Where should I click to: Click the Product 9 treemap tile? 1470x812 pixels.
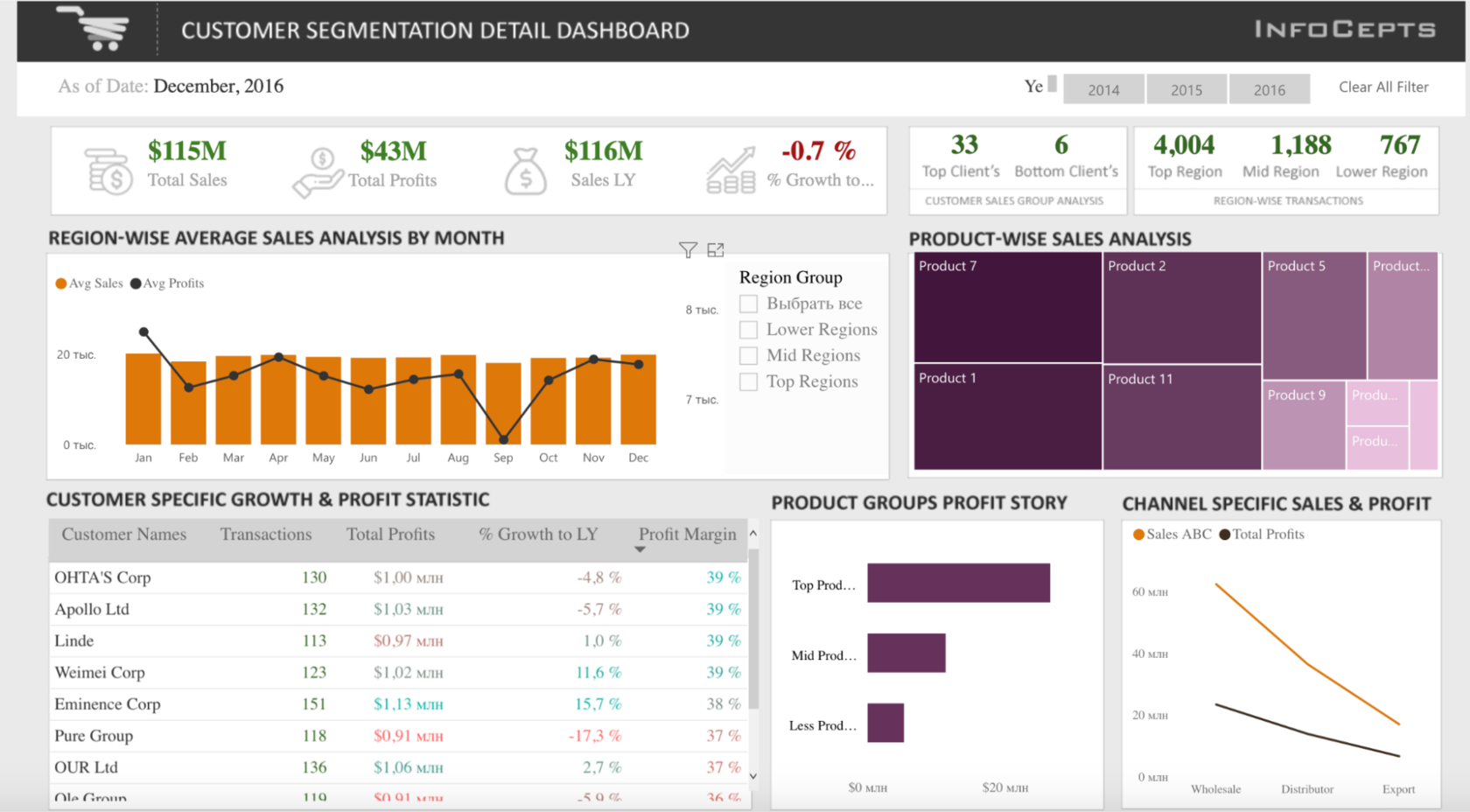1304,425
